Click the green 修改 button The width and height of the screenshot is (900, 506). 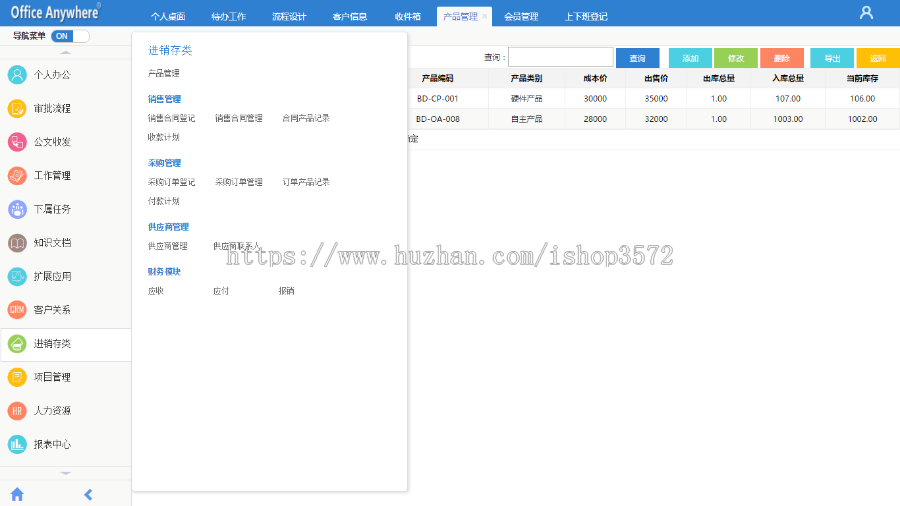(x=736, y=58)
